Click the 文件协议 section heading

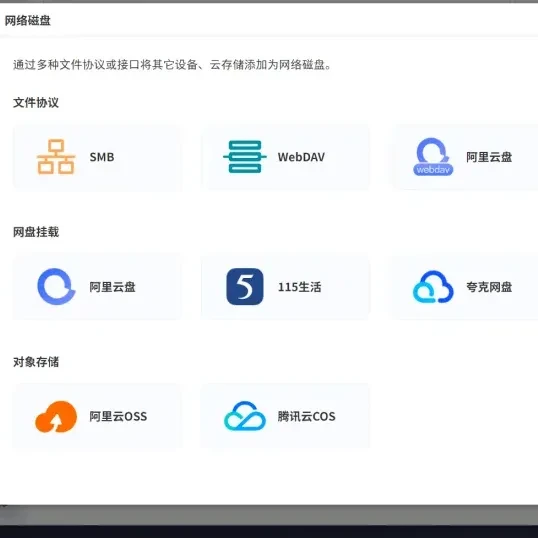[36, 103]
